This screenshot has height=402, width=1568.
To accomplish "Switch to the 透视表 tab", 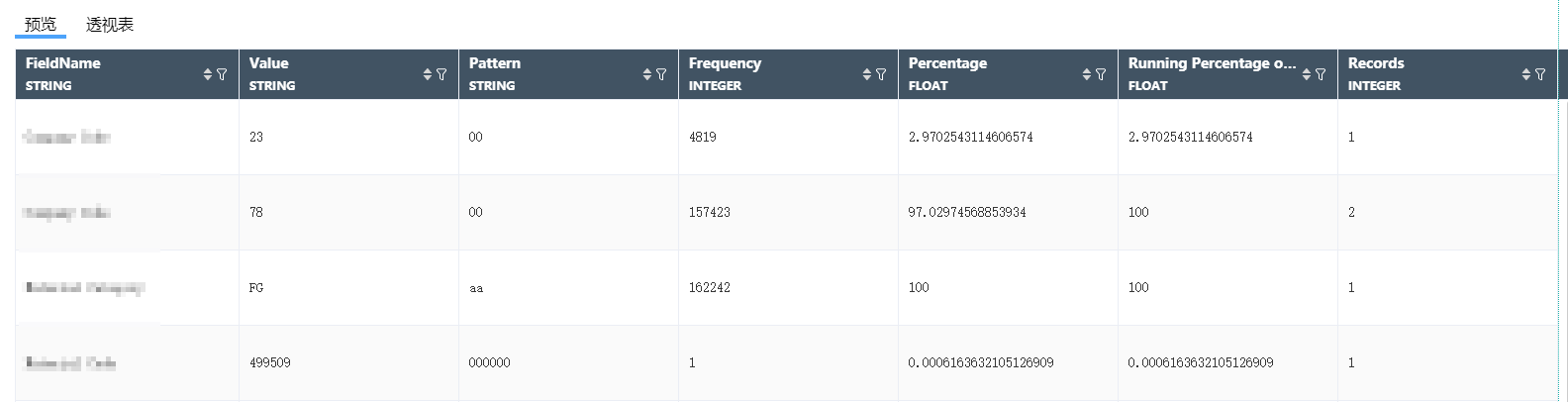I will pos(110,25).
